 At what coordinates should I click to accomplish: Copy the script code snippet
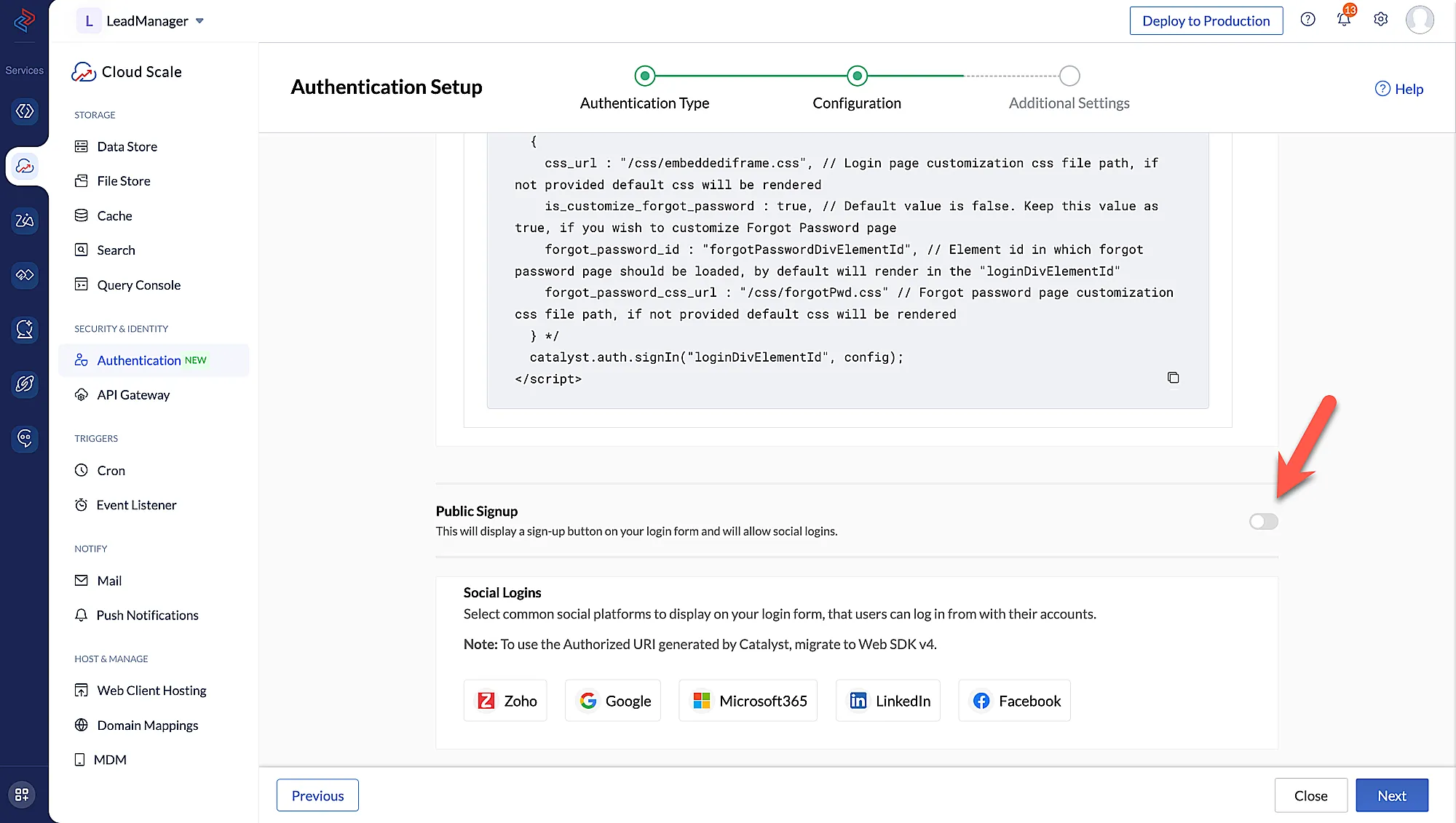click(1173, 378)
